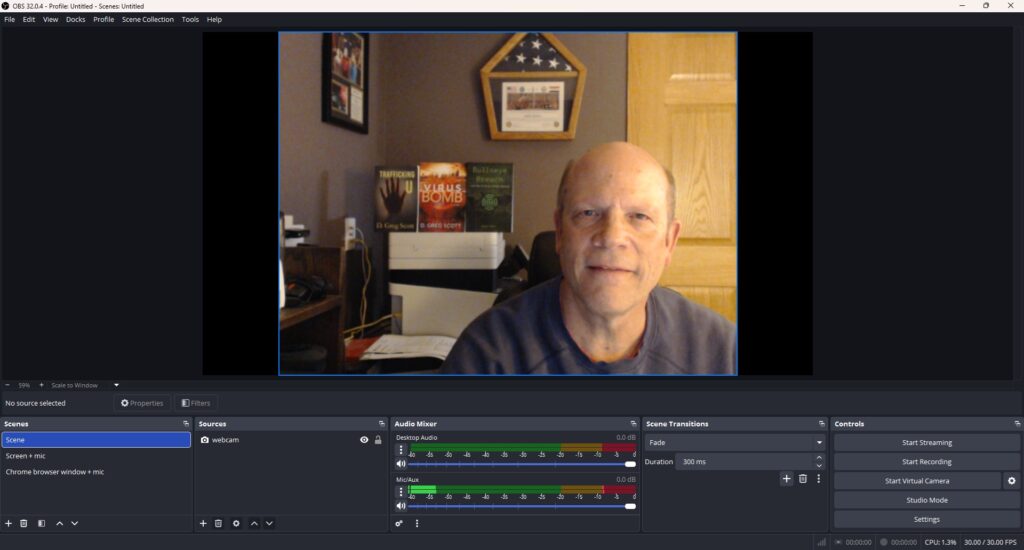This screenshot has width=1024, height=550.
Task: Open Audio Mixer three-dot menu at bottom
Action: [x=417, y=523]
